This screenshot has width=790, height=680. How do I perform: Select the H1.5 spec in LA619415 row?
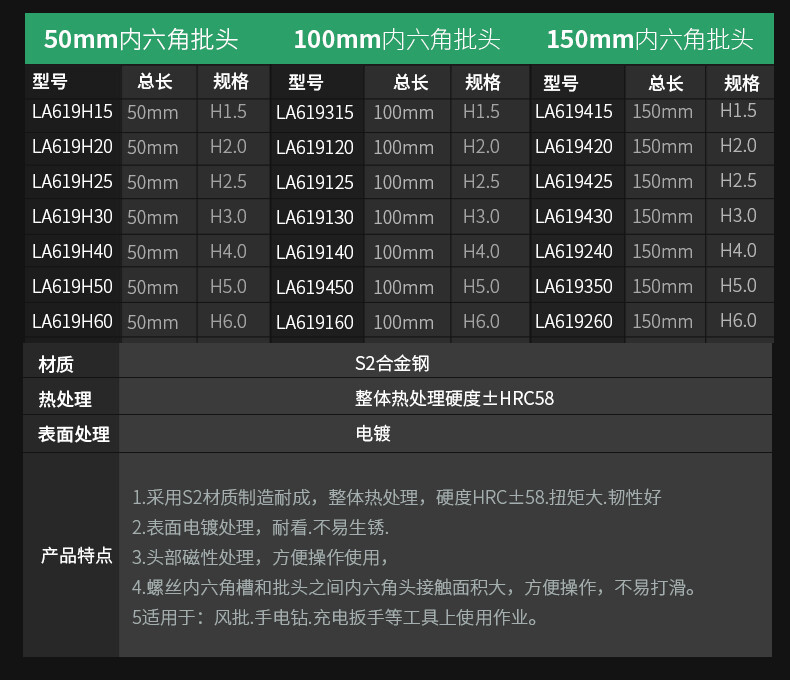click(738, 110)
